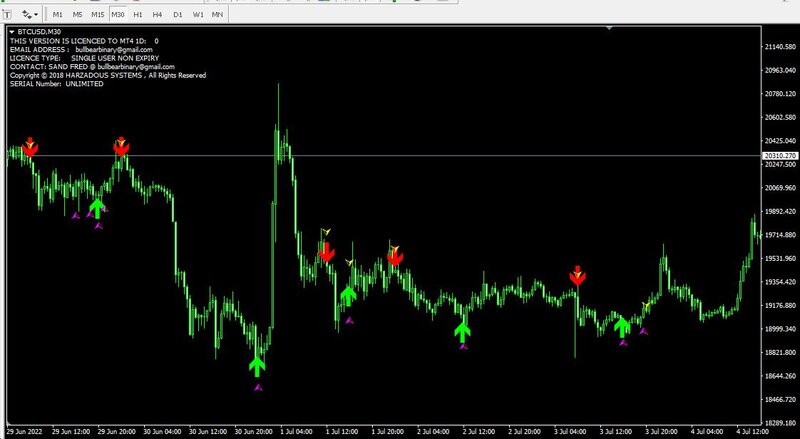Click price scale value 19892.420
The width and height of the screenshot is (800, 439).
coord(781,211)
